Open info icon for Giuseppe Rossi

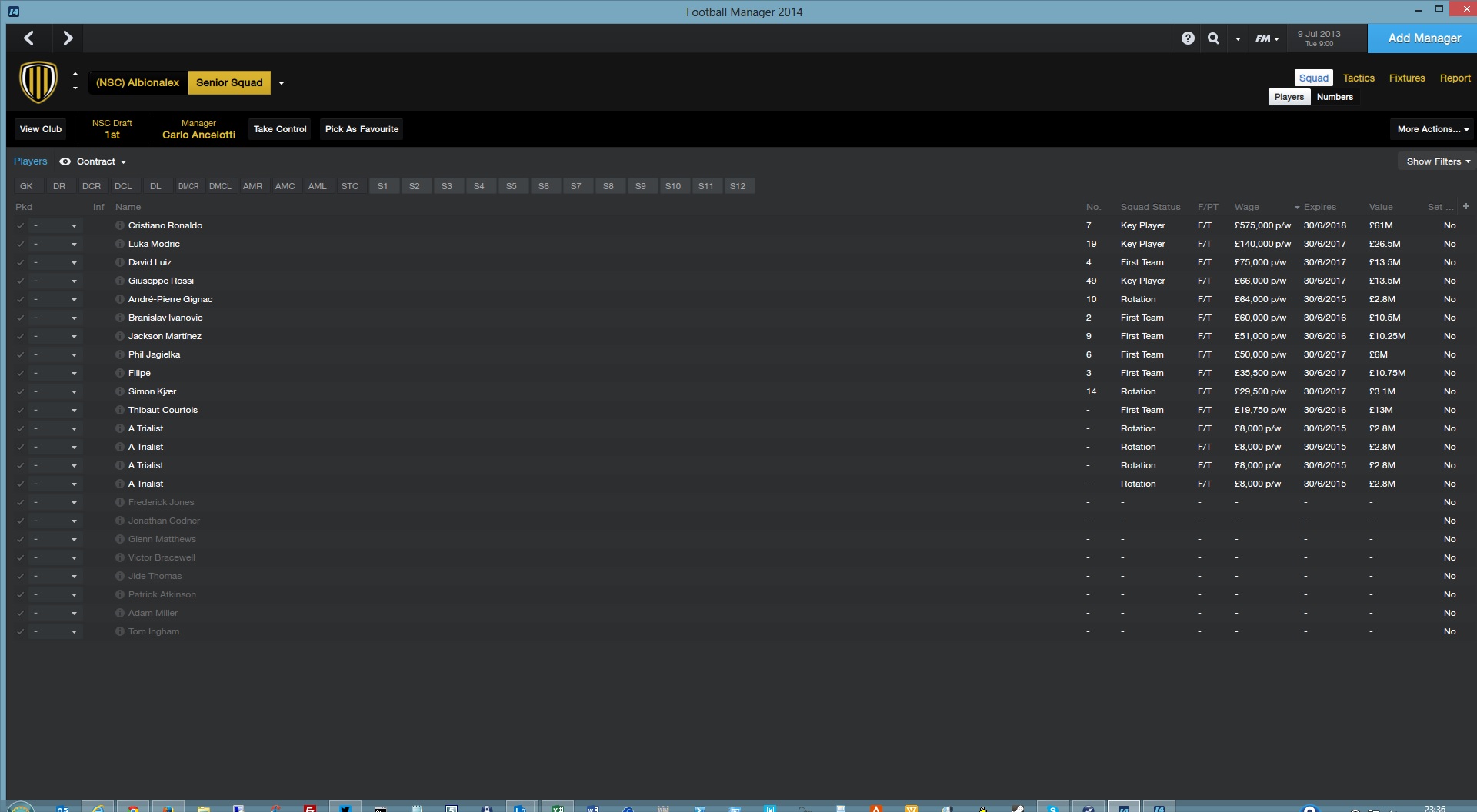[120, 281]
